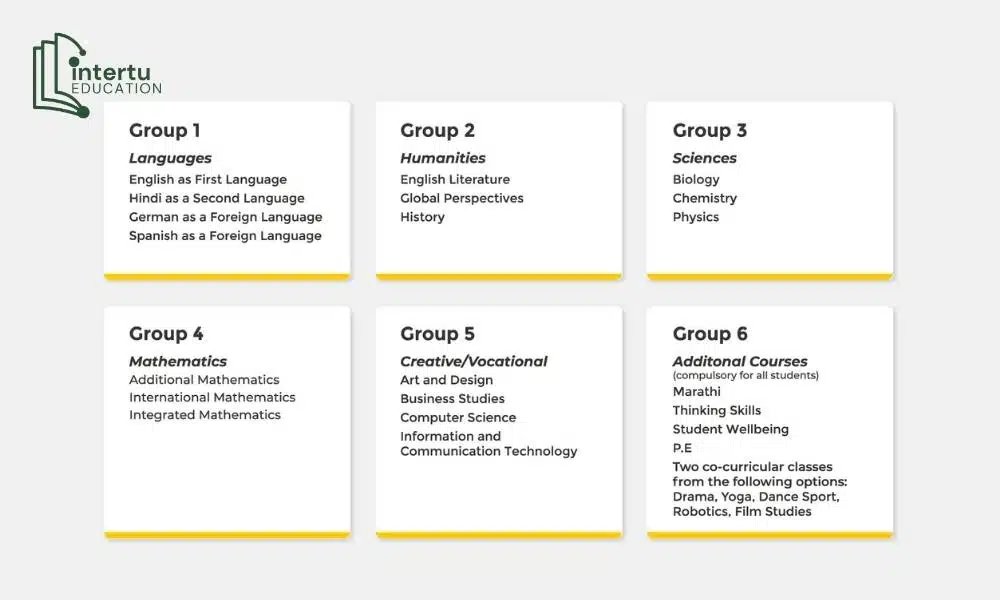Select English as First Language

click(x=208, y=180)
